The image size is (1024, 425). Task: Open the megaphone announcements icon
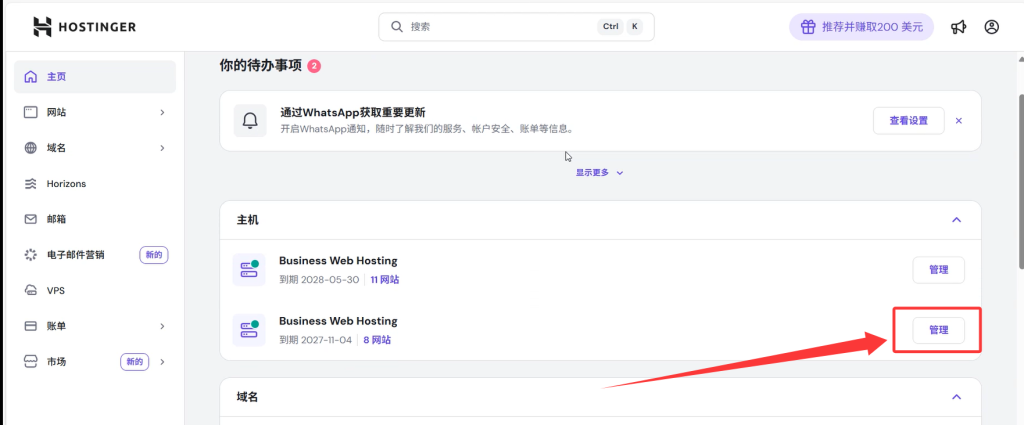point(958,27)
